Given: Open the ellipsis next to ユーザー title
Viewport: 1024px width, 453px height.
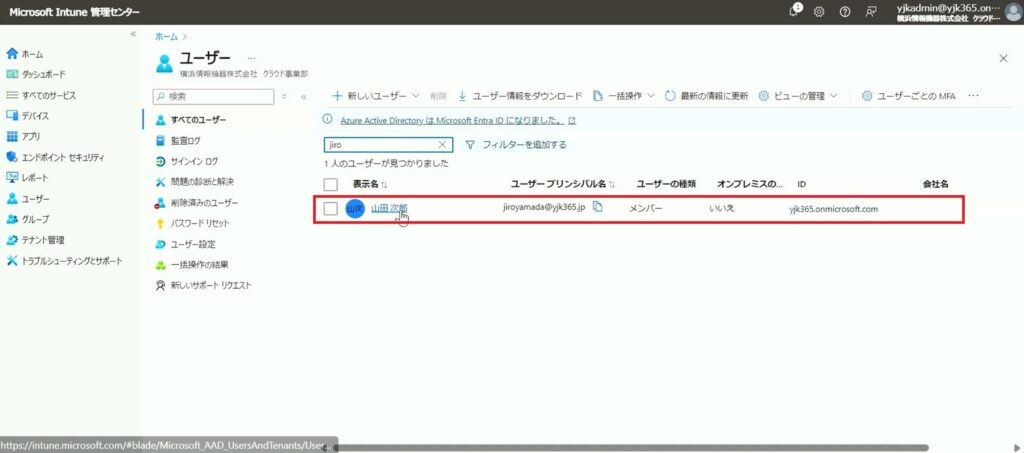Looking at the screenshot, I should (x=251, y=59).
